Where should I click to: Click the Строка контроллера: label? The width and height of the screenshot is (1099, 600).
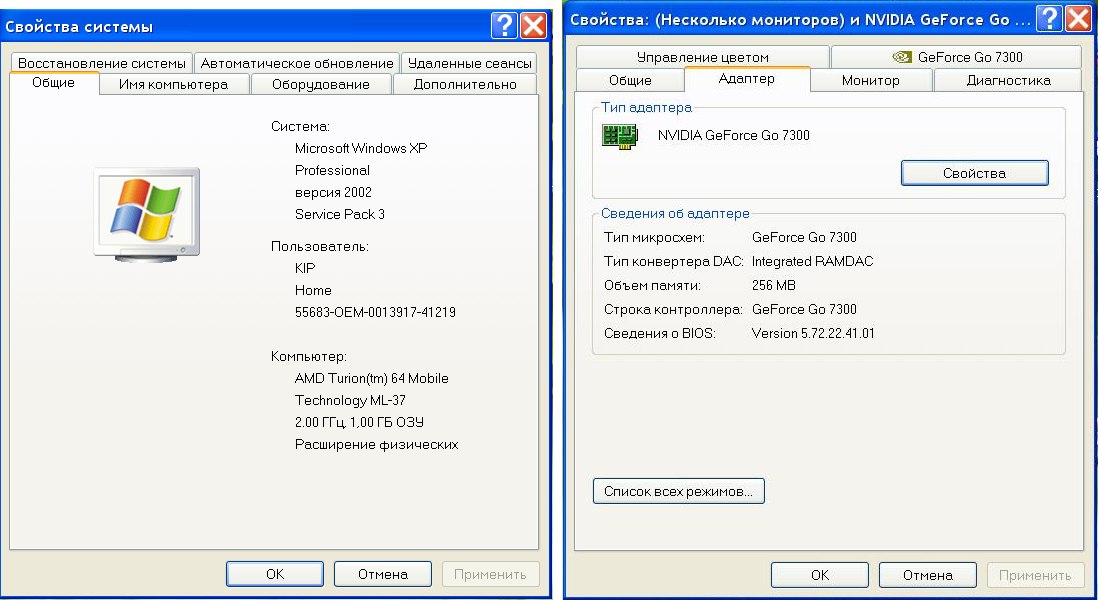click(673, 309)
